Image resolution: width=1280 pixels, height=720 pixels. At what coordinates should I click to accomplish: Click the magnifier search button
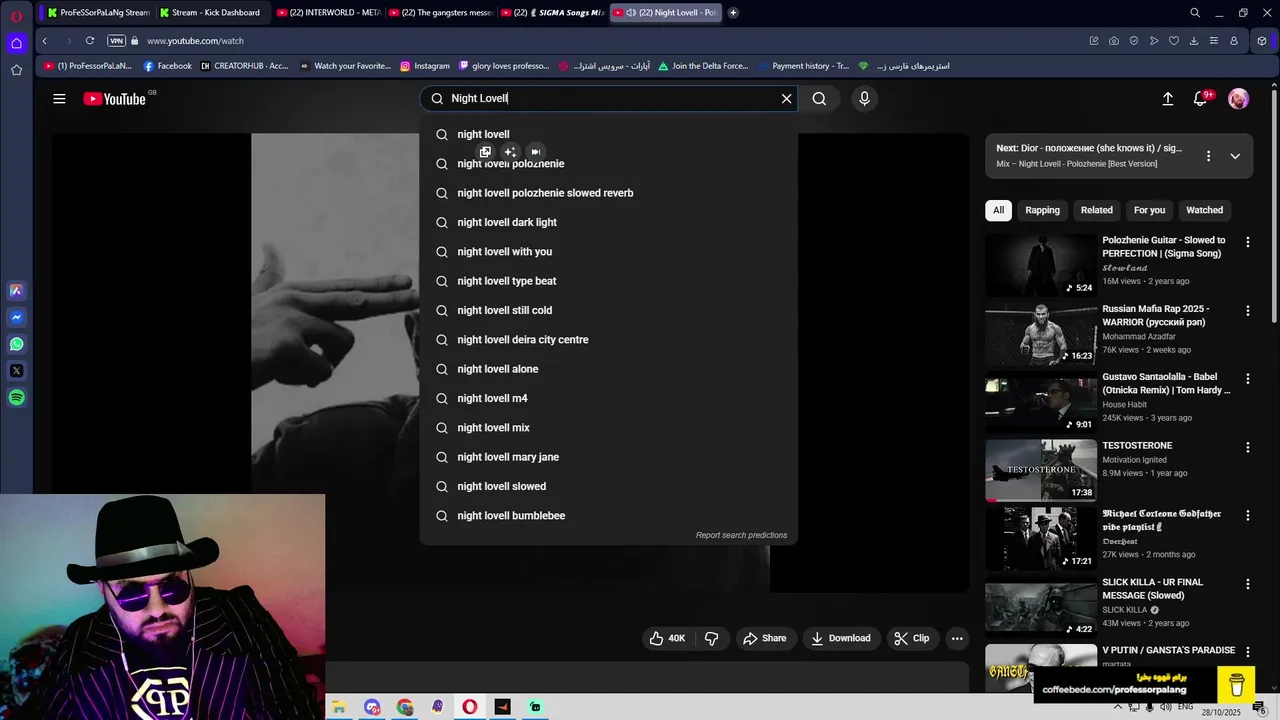[x=819, y=98]
